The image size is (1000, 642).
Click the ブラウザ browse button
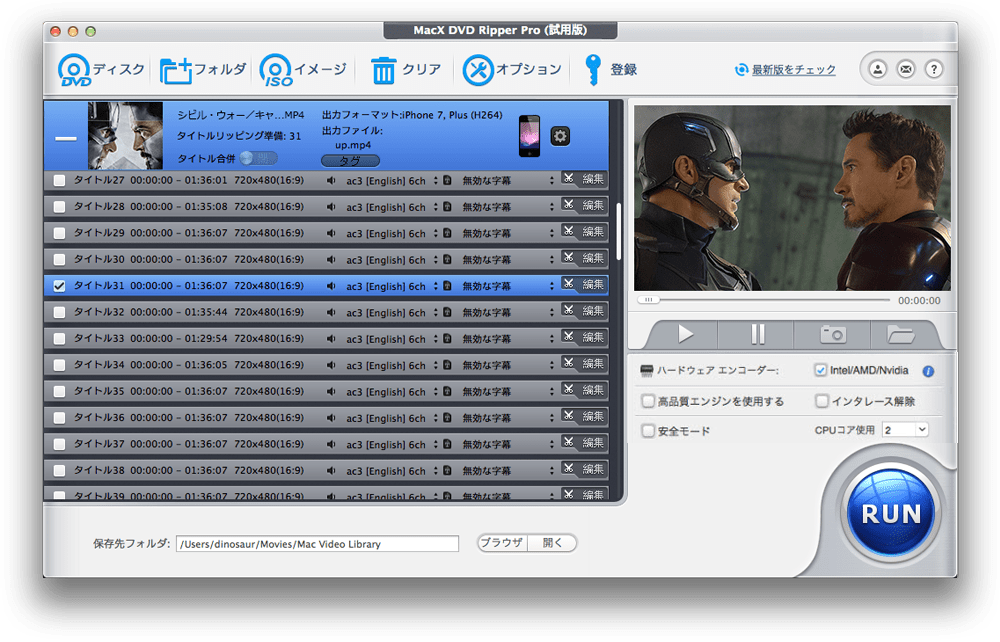pyautogui.click(x=503, y=543)
